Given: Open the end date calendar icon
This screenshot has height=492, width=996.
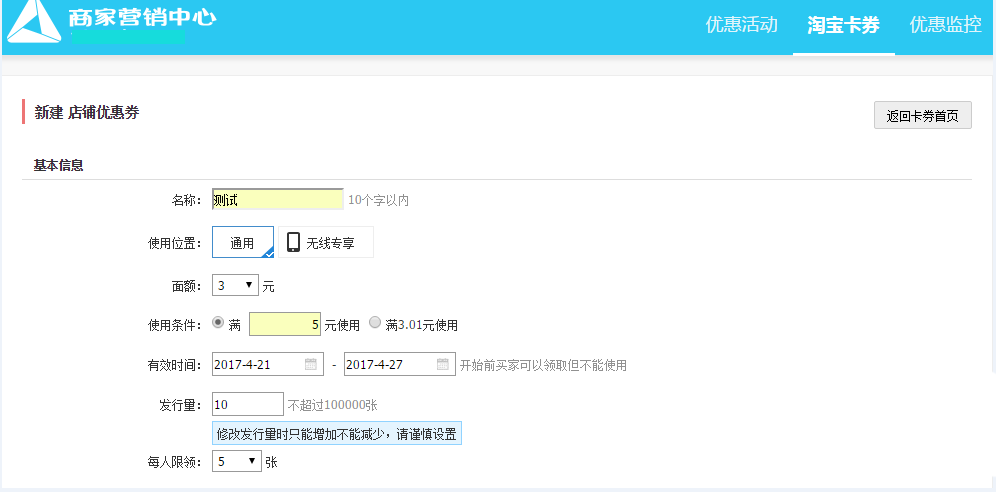Looking at the screenshot, I should coord(443,364).
